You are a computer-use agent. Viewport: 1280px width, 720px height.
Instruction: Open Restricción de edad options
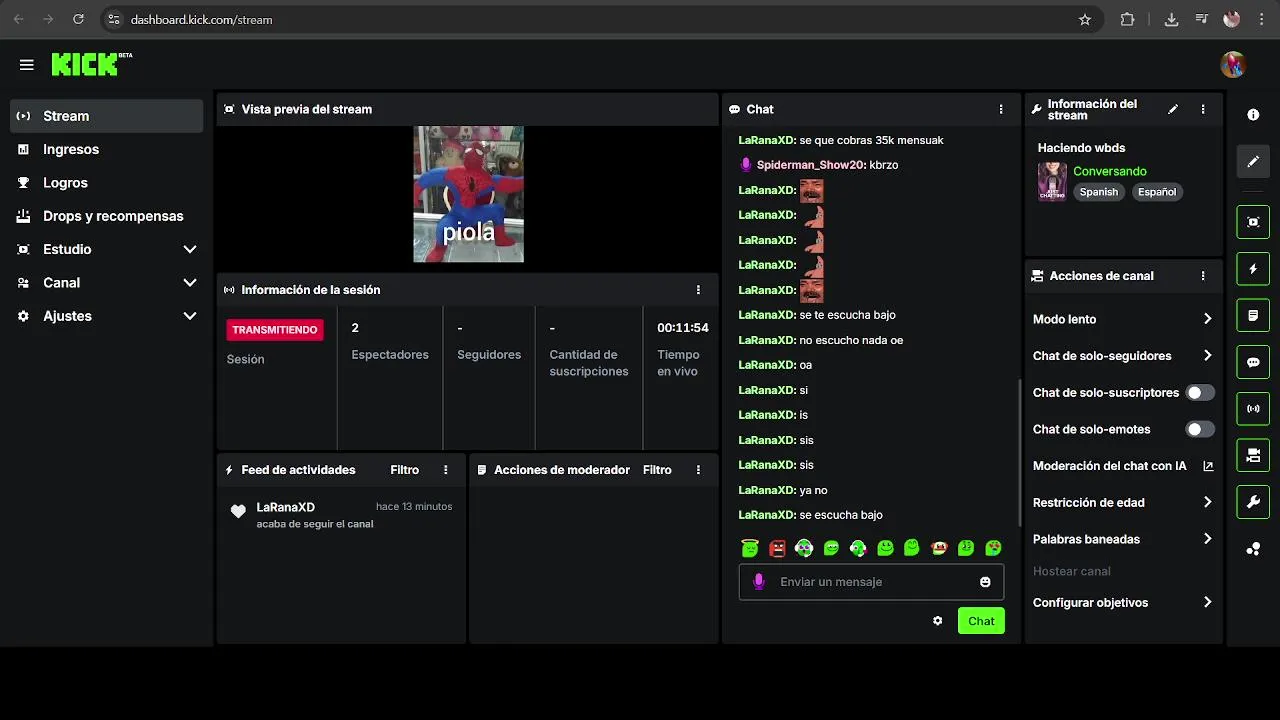pyautogui.click(x=1123, y=503)
